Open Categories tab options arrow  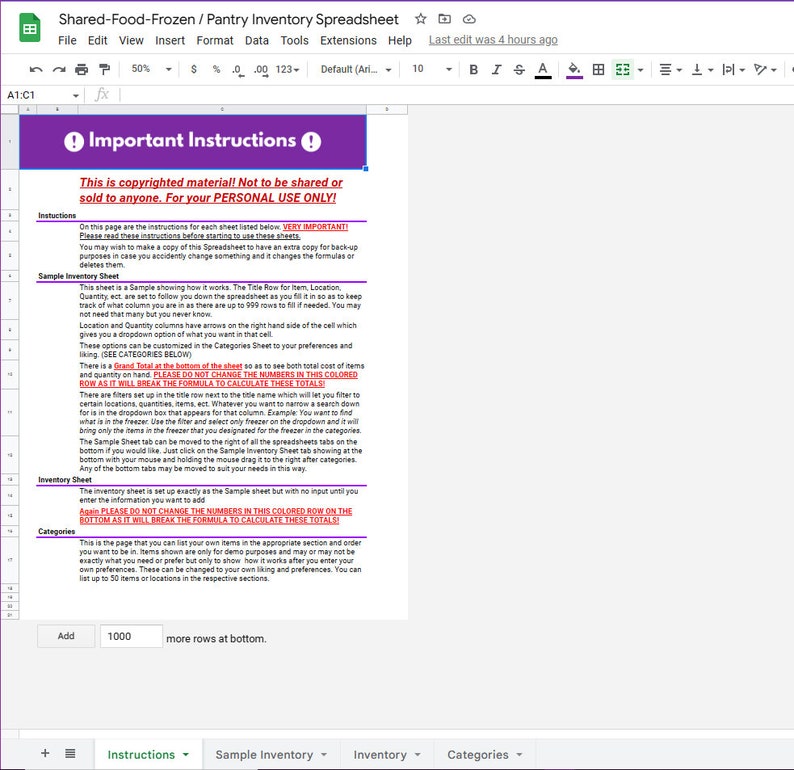[520, 755]
